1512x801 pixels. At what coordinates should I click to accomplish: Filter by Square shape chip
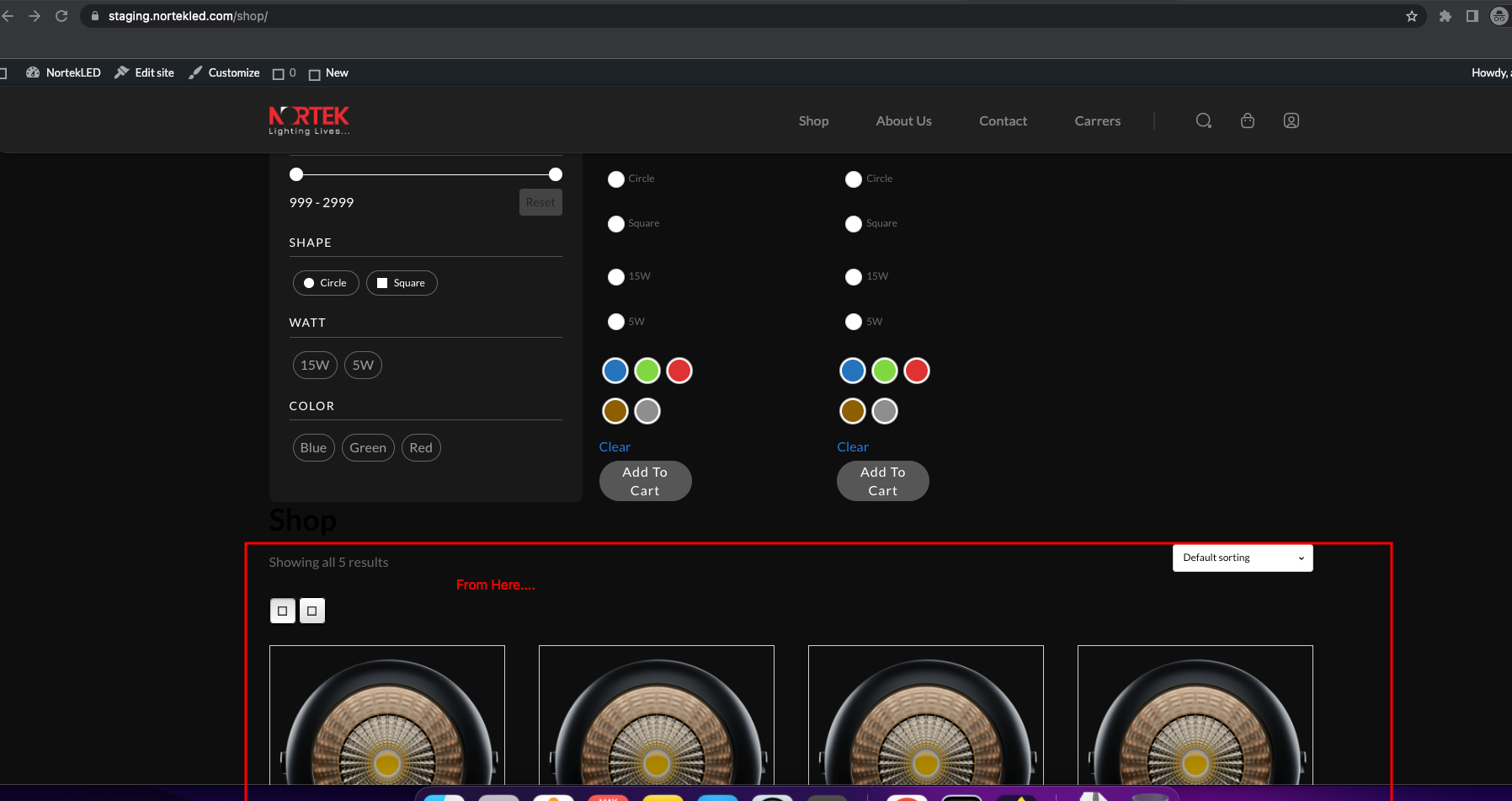pyautogui.click(x=402, y=283)
